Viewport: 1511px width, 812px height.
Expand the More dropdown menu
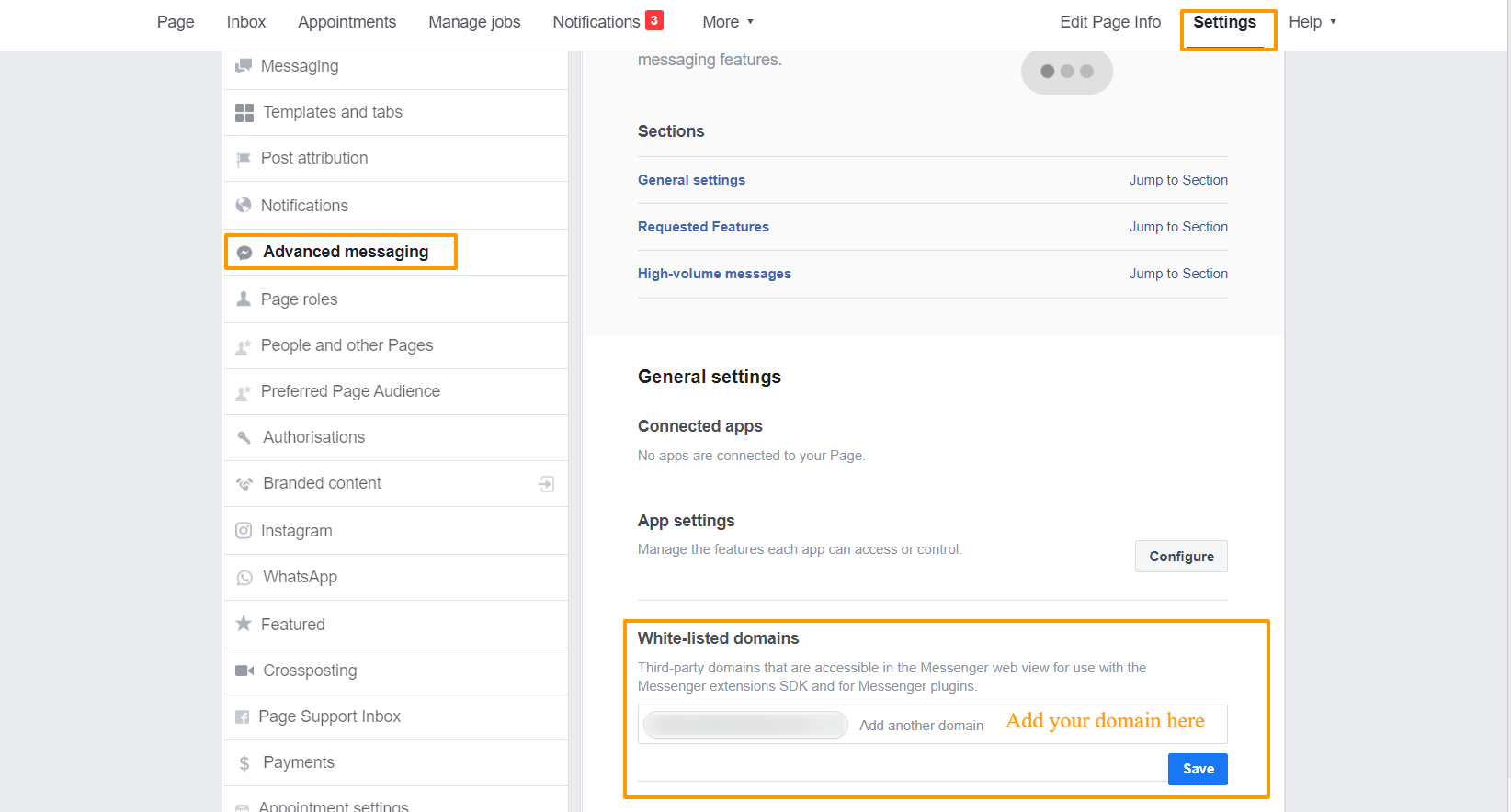(x=728, y=22)
